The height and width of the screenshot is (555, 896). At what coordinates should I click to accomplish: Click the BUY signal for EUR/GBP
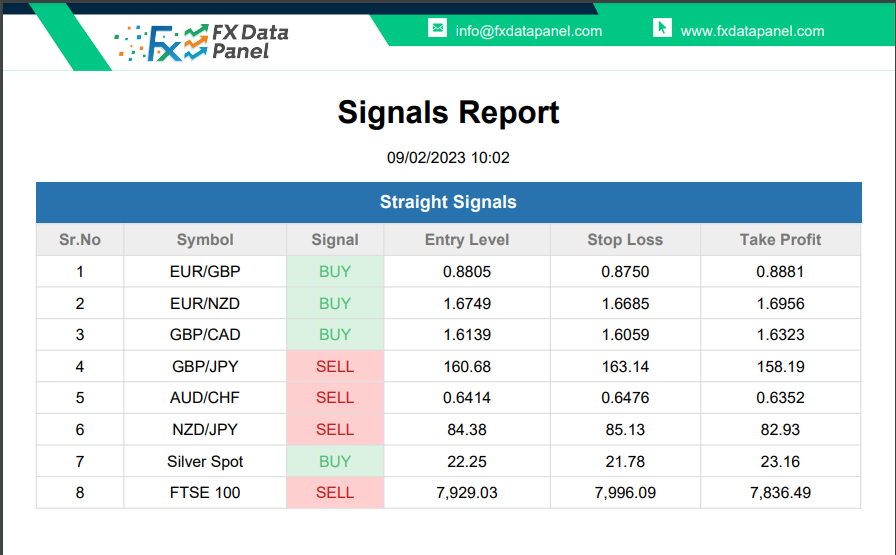point(335,271)
